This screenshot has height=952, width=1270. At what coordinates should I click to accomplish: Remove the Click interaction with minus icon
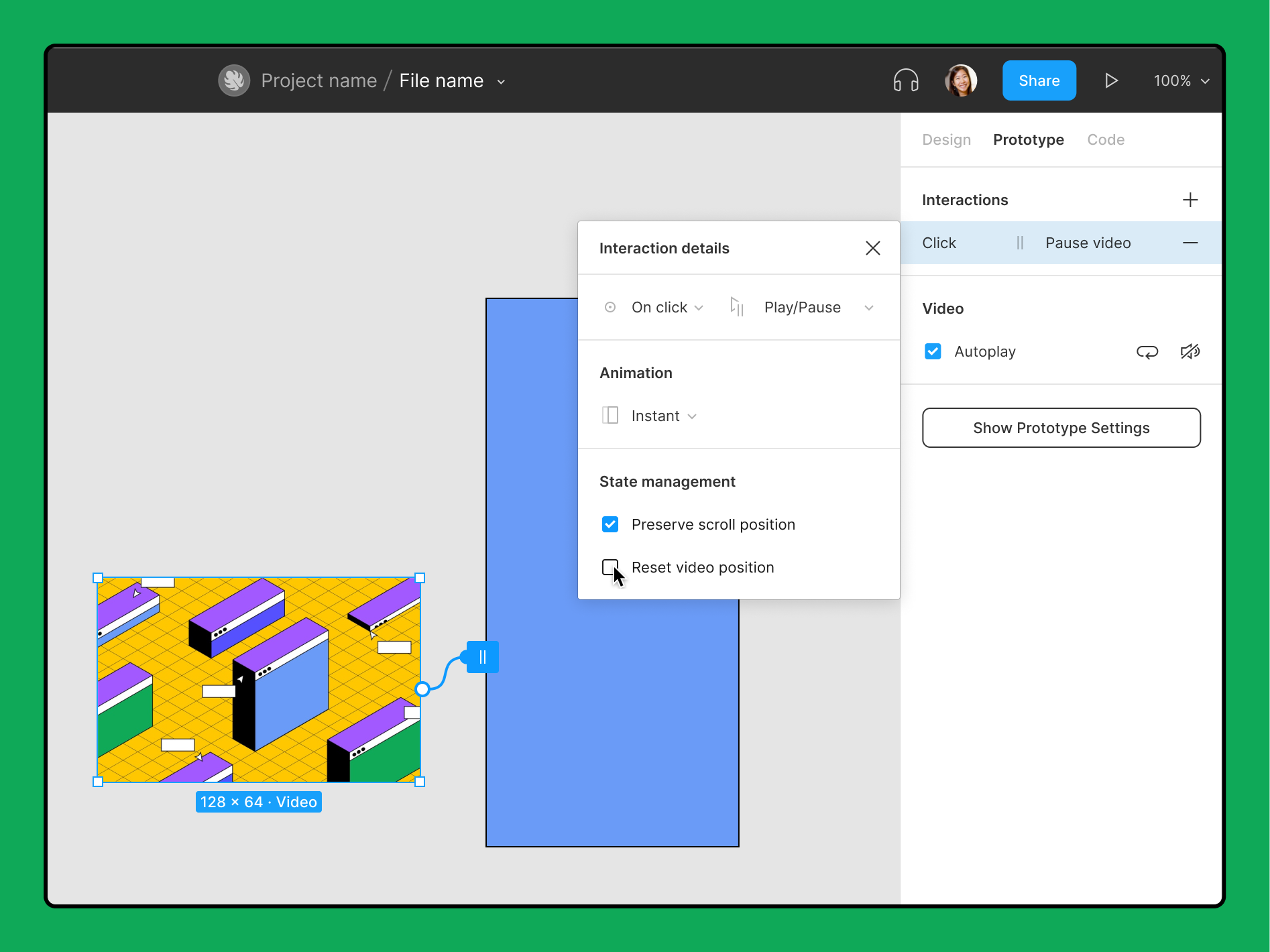[x=1190, y=243]
